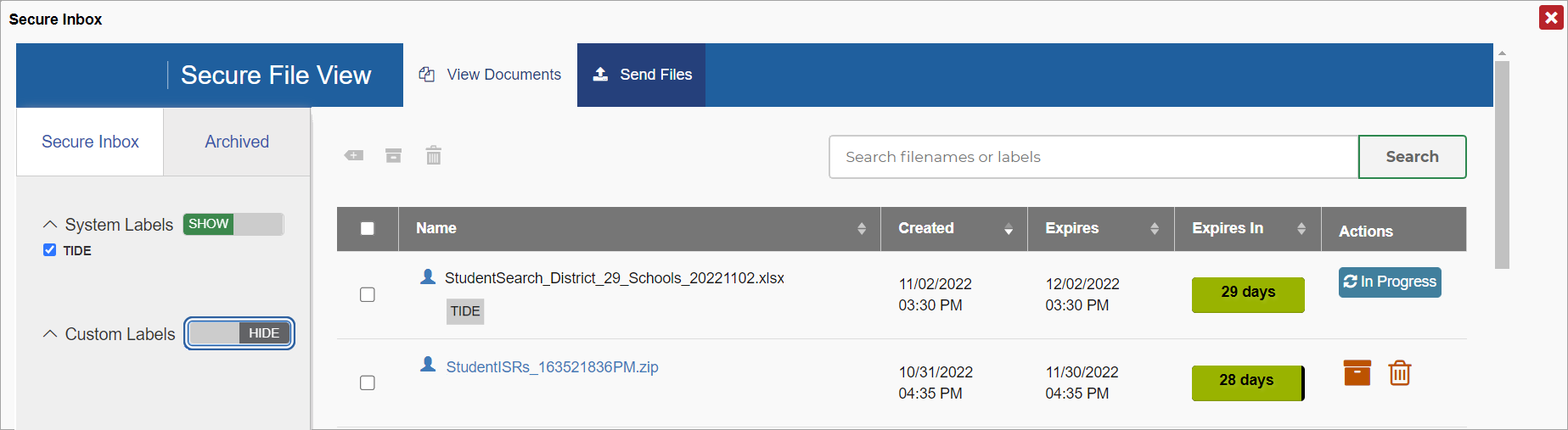The image size is (1568, 430).
Task: Click the 28 days expiry badge
Action: click(1248, 383)
